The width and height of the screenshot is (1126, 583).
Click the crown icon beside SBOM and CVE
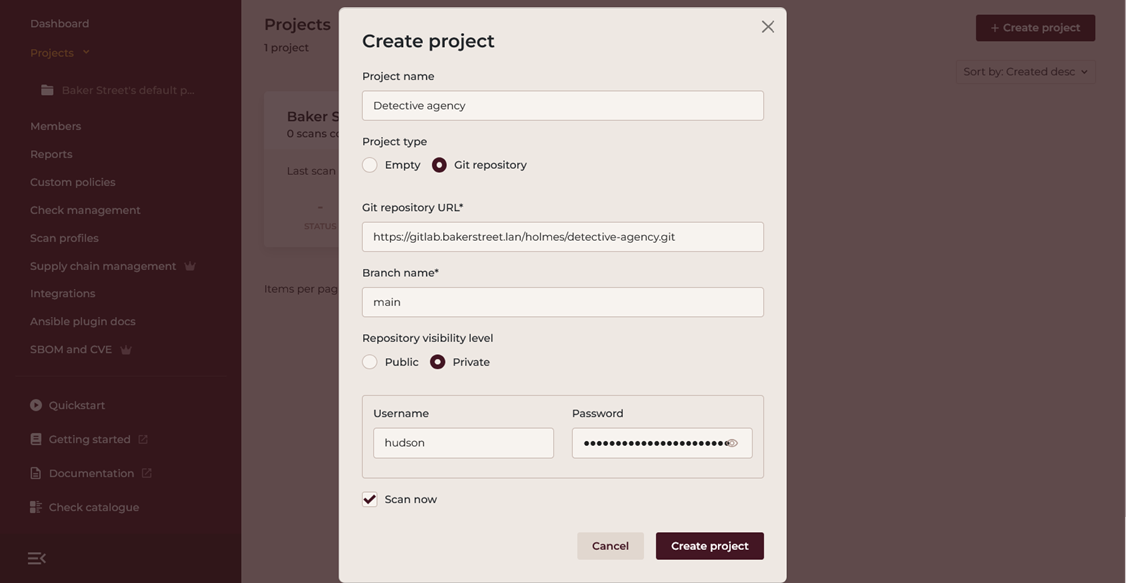tap(126, 350)
